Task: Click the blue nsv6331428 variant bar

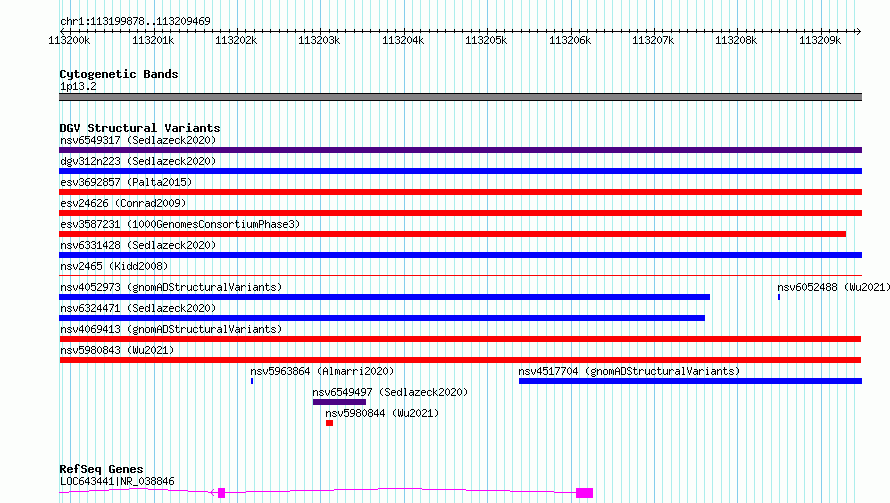Action: [x=460, y=255]
